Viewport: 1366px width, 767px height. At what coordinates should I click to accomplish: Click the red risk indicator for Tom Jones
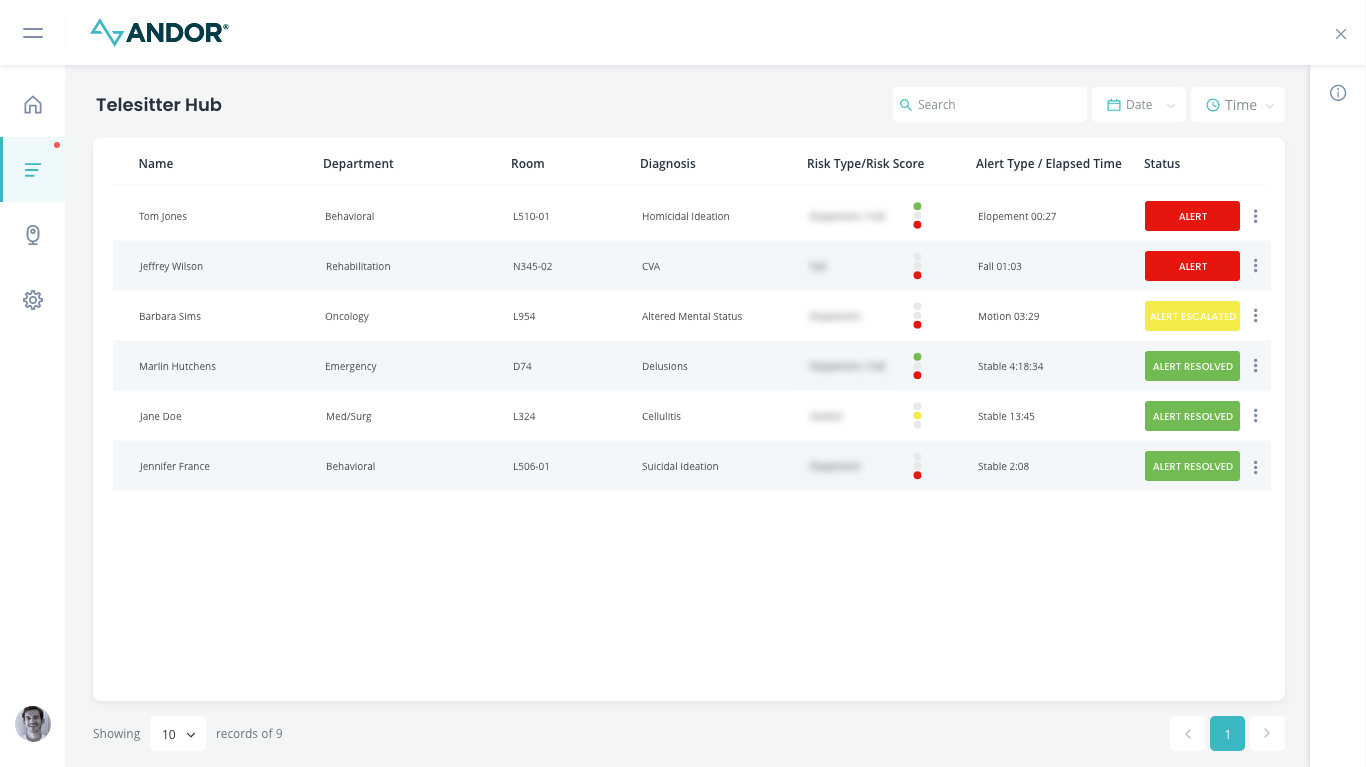coord(917,225)
